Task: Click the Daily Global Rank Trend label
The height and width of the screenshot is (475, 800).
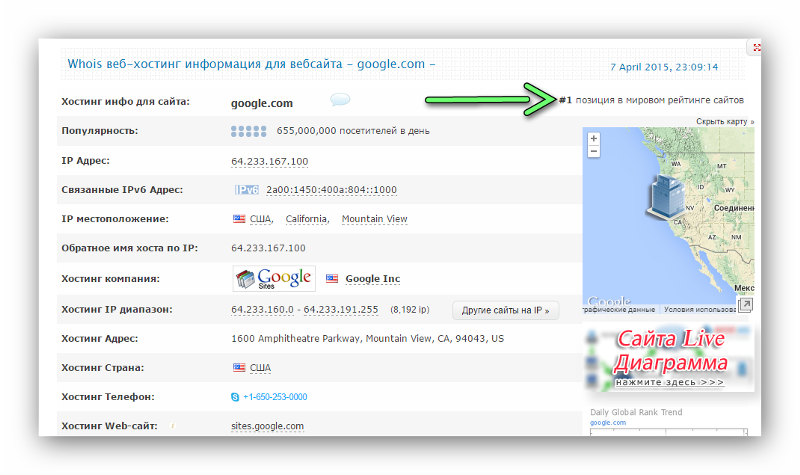Action: coord(636,412)
